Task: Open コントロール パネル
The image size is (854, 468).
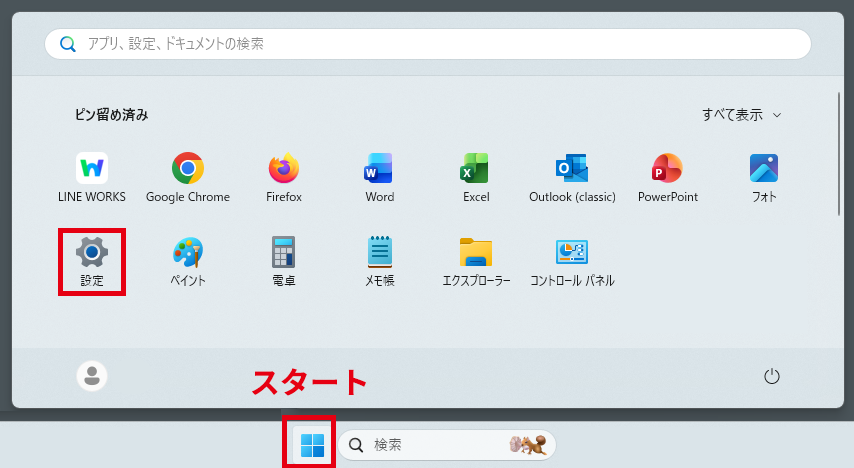Action: (x=572, y=262)
